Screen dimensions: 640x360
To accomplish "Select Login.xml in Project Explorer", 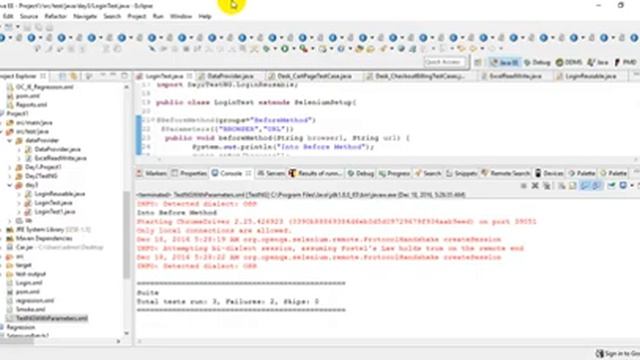I will (29, 283).
